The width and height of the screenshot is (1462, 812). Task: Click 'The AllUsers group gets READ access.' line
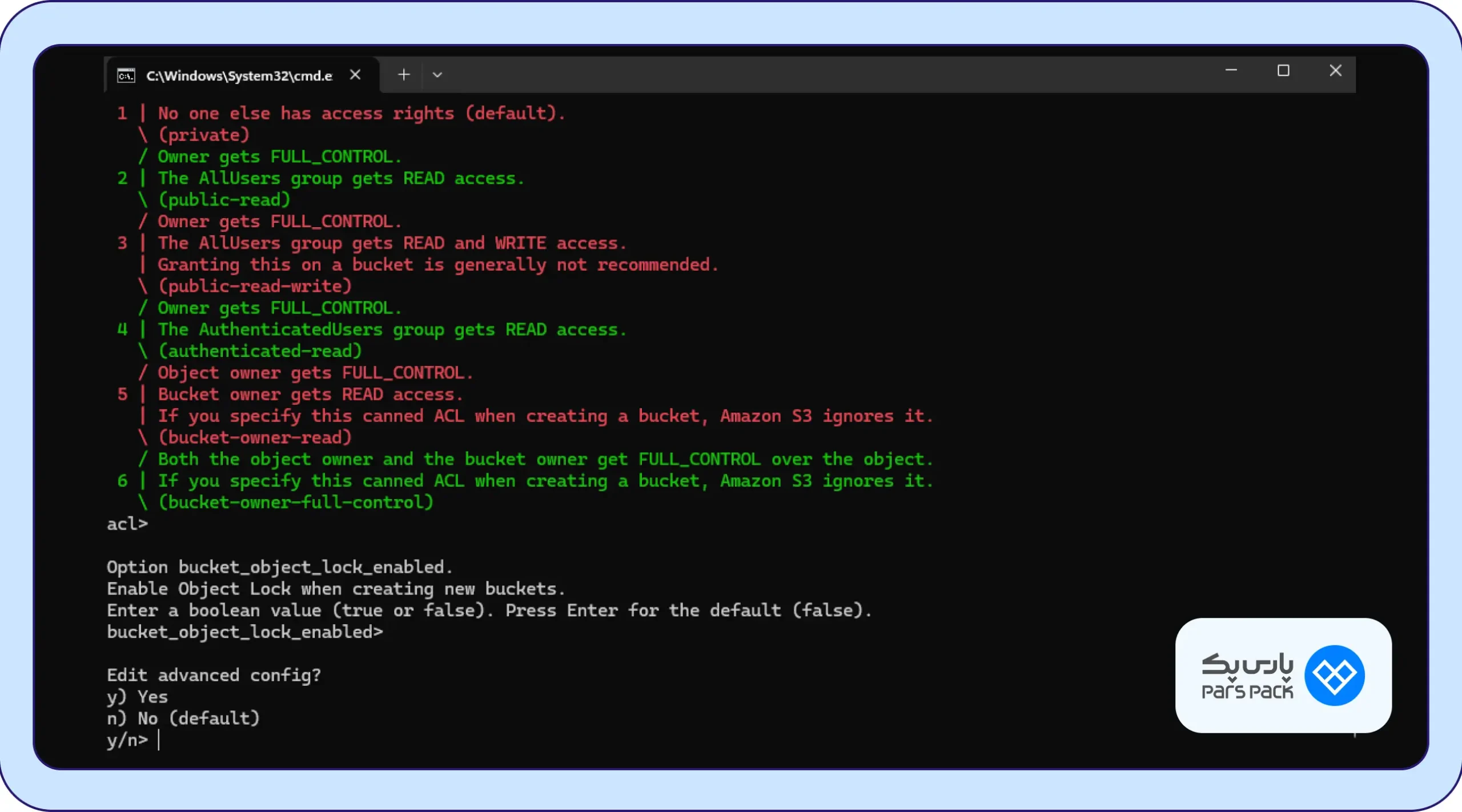pyautogui.click(x=341, y=178)
